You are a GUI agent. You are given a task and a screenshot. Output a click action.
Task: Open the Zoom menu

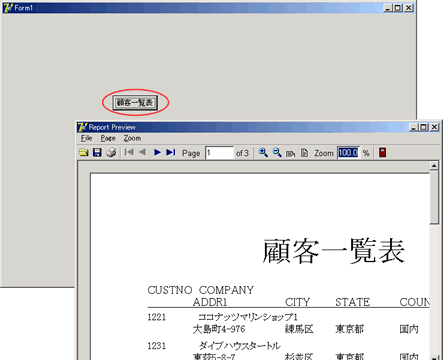[x=132, y=138]
